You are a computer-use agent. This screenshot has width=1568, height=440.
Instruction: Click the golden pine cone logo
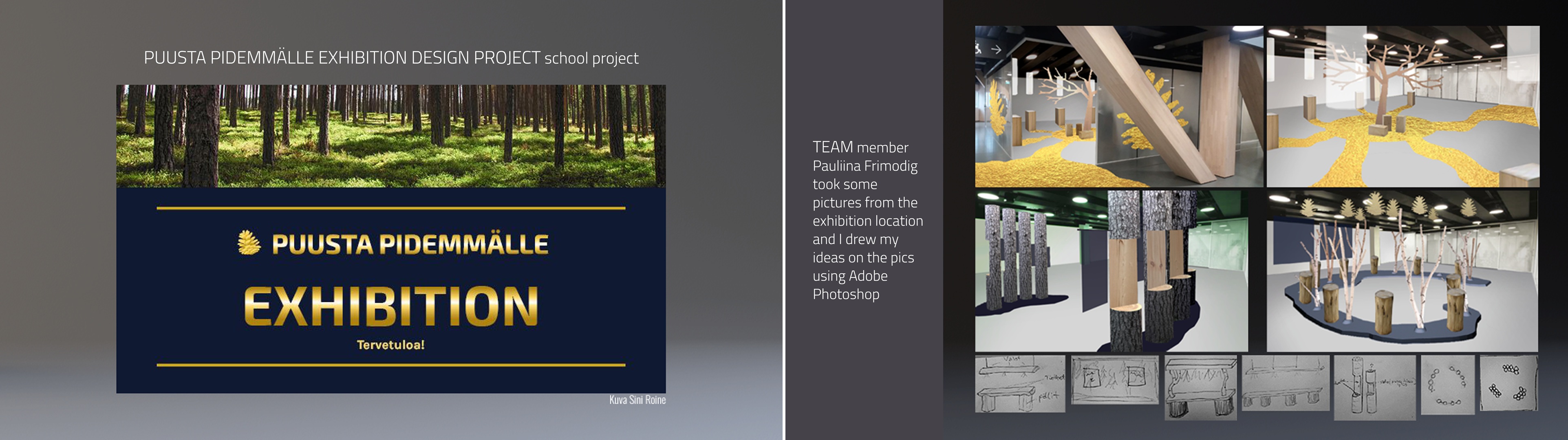tap(248, 243)
